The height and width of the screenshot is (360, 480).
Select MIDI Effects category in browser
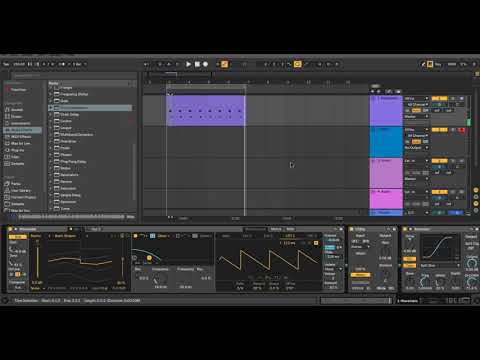pos(21,137)
